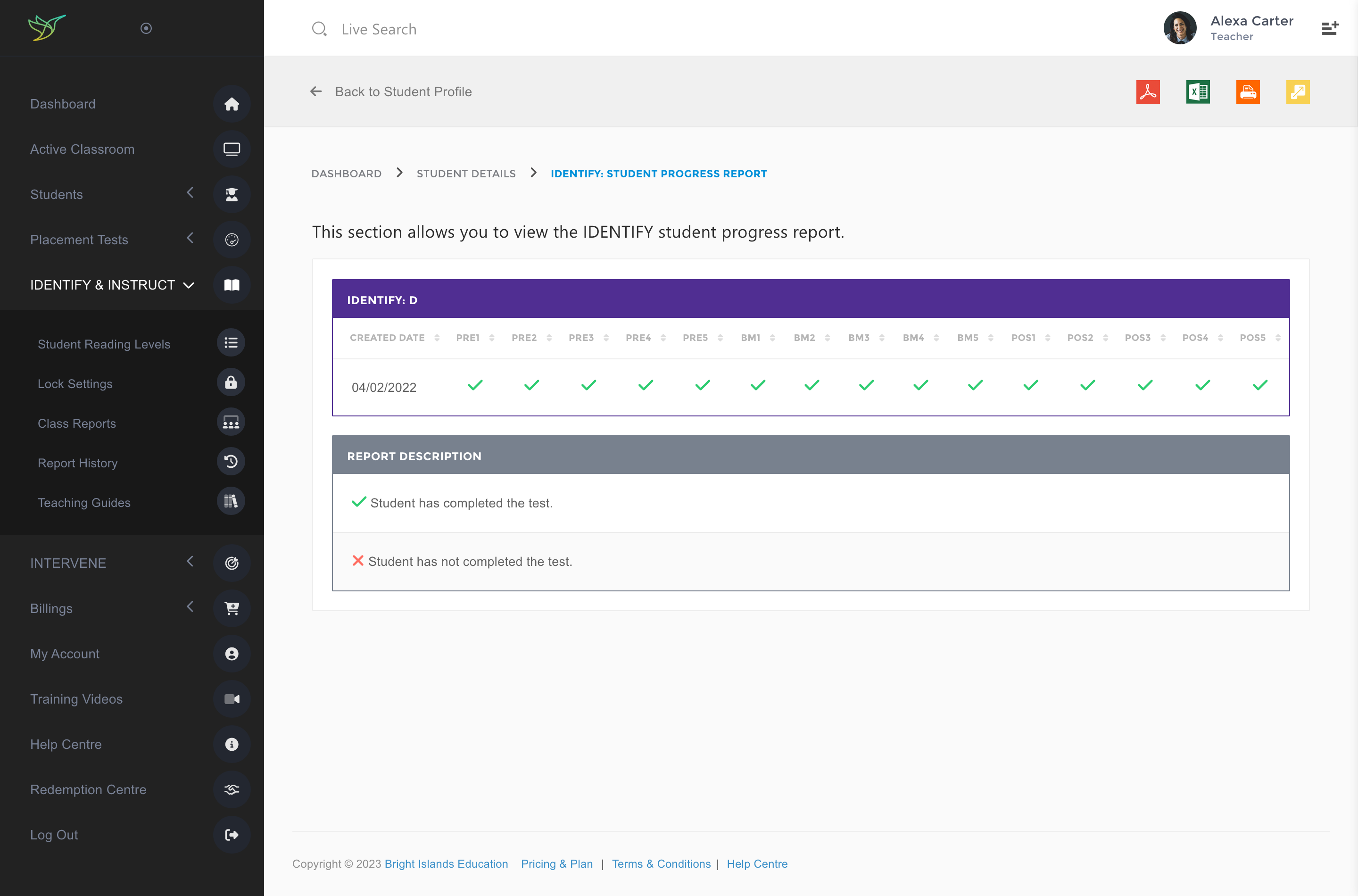Viewport: 1358px width, 896px height.
Task: Click the yellow expand fullscreen icon
Action: coord(1298,92)
